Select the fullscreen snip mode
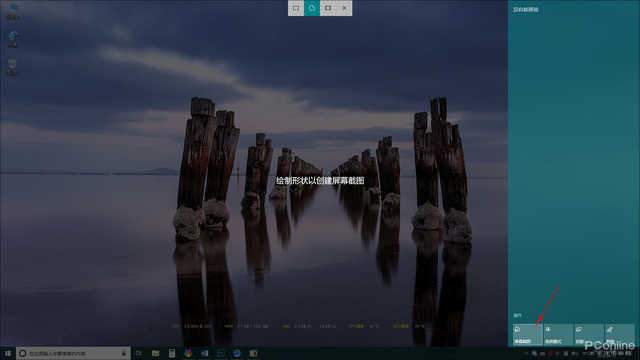The image size is (640, 360). point(328,8)
